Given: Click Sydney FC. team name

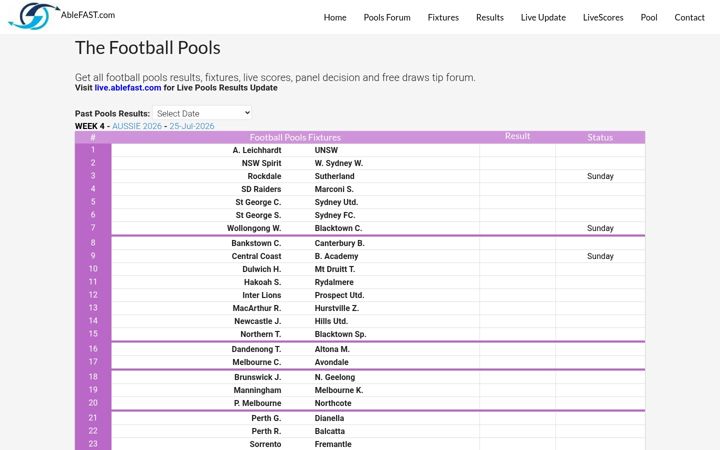Looking at the screenshot, I should tap(335, 215).
